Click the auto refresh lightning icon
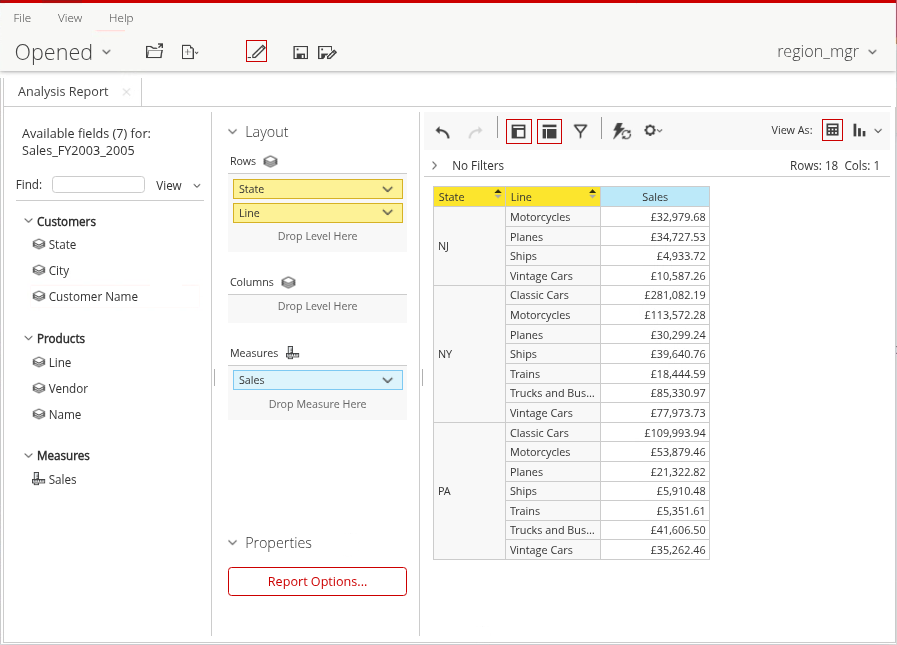The image size is (897, 645). [x=621, y=131]
